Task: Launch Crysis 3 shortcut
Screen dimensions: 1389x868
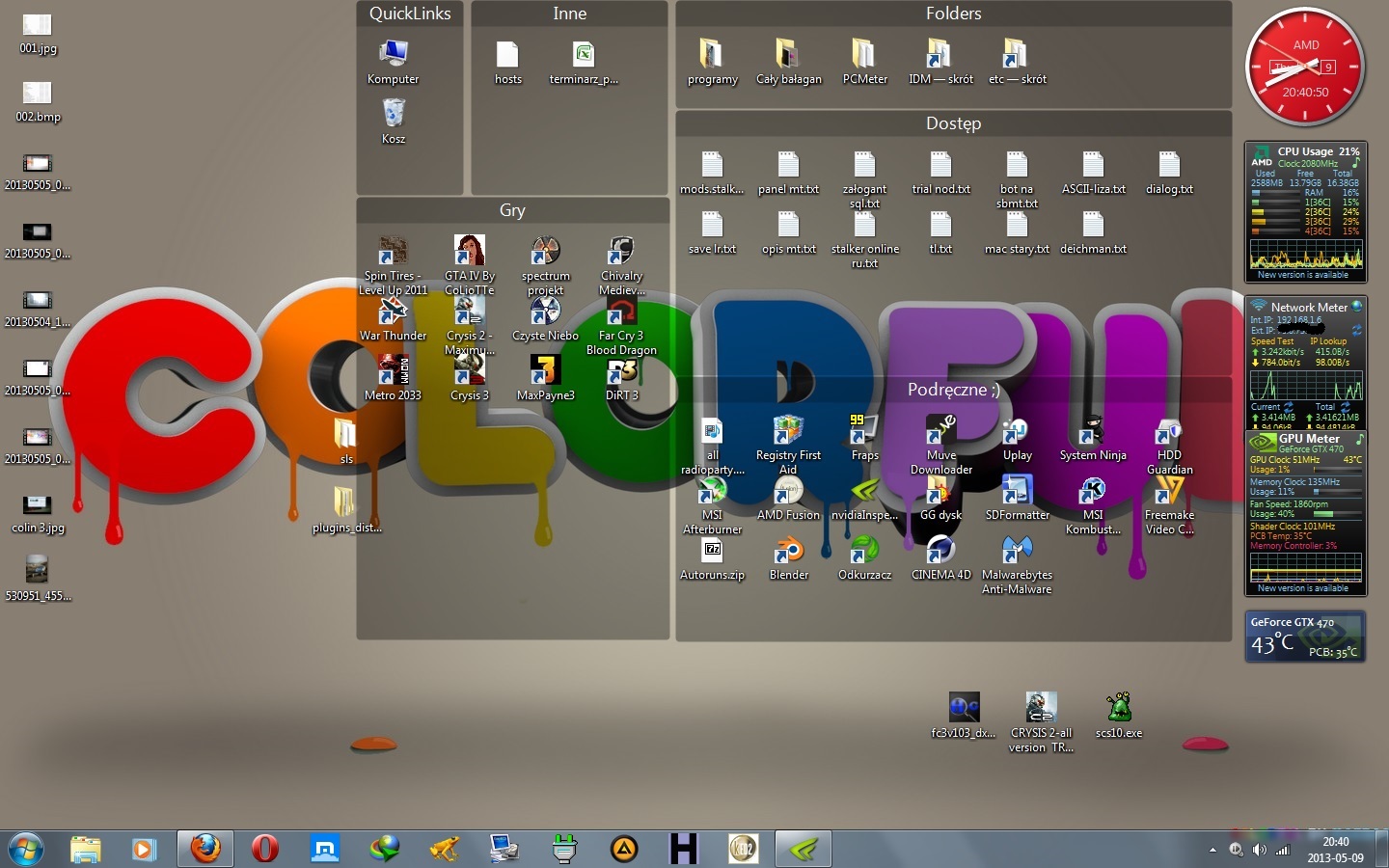Action: pyautogui.click(x=470, y=379)
